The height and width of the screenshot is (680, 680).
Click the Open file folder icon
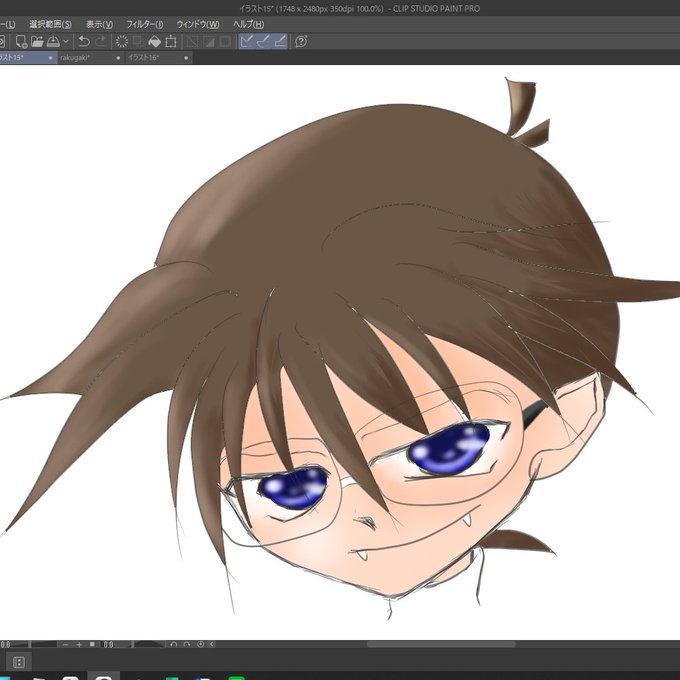click(37, 42)
